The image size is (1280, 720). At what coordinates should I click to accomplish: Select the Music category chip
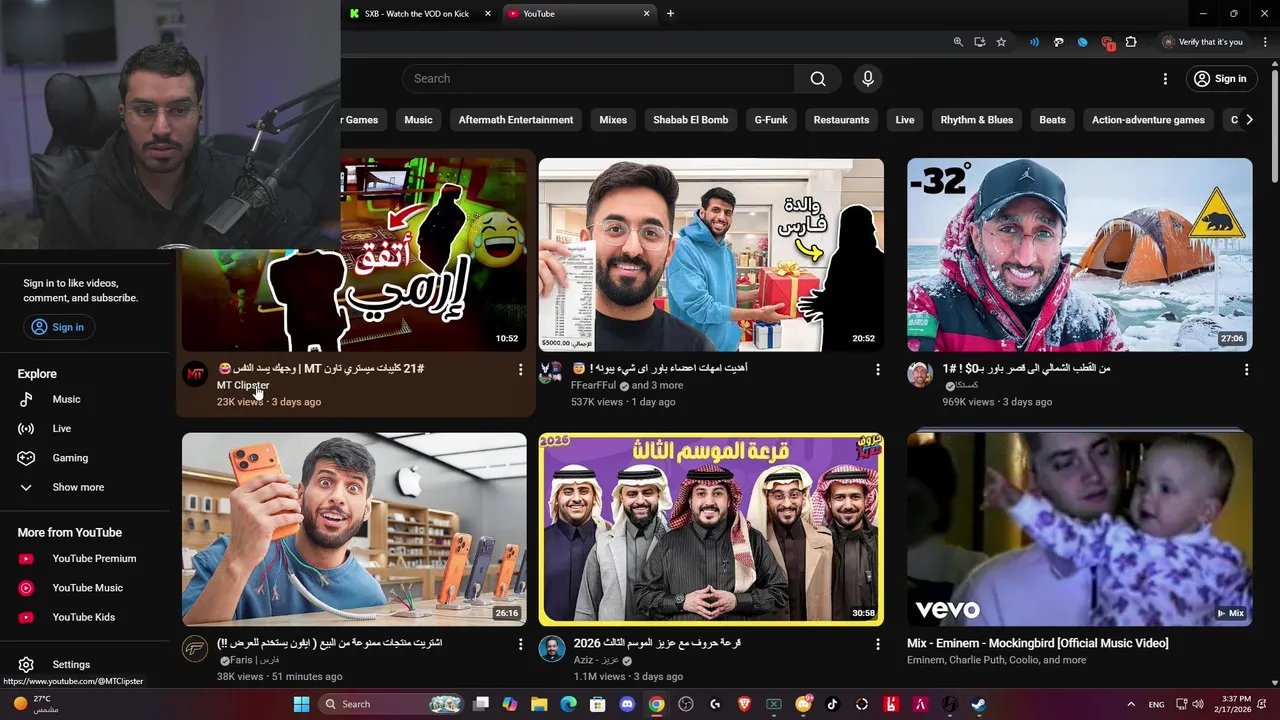coord(418,120)
